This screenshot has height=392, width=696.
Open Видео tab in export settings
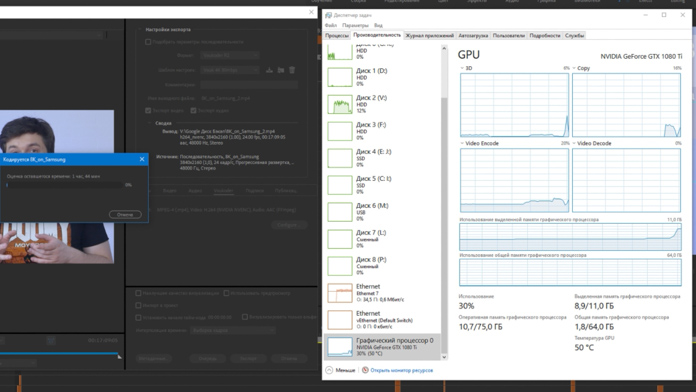170,190
